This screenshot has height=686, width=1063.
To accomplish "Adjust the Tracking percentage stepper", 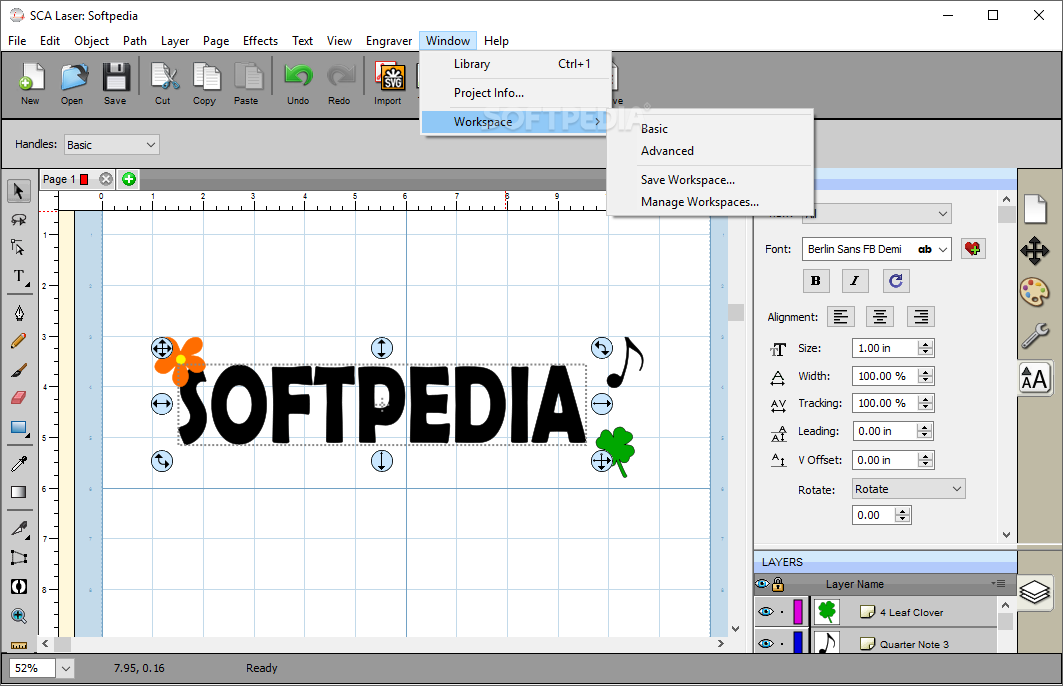I will pyautogui.click(x=925, y=403).
